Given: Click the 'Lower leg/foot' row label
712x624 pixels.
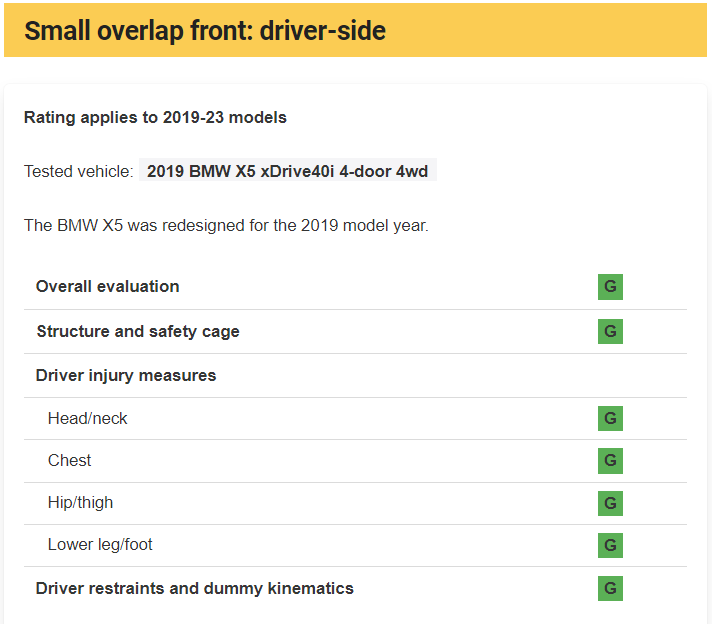Looking at the screenshot, I should 100,545.
